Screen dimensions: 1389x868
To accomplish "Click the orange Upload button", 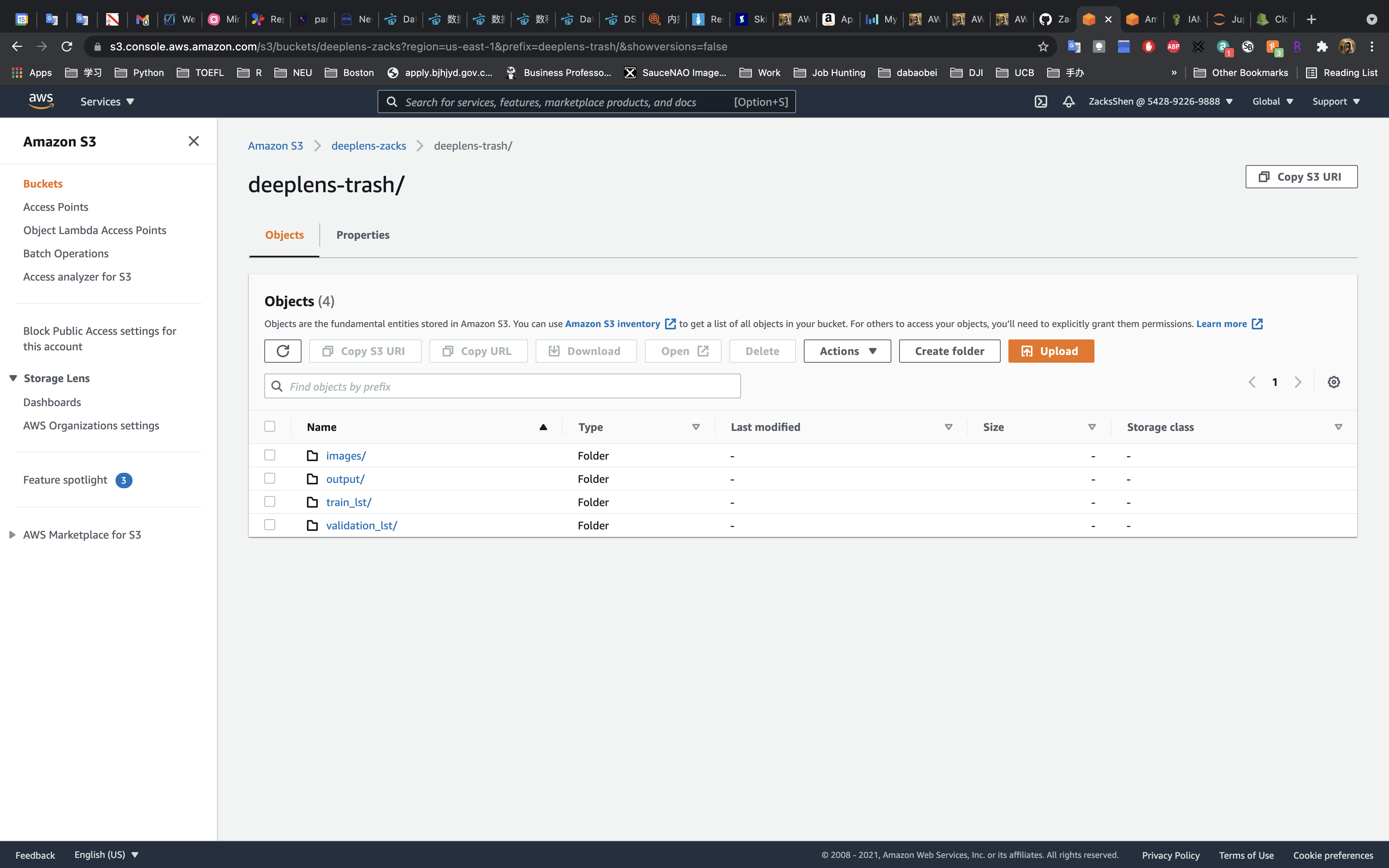I will (1050, 351).
